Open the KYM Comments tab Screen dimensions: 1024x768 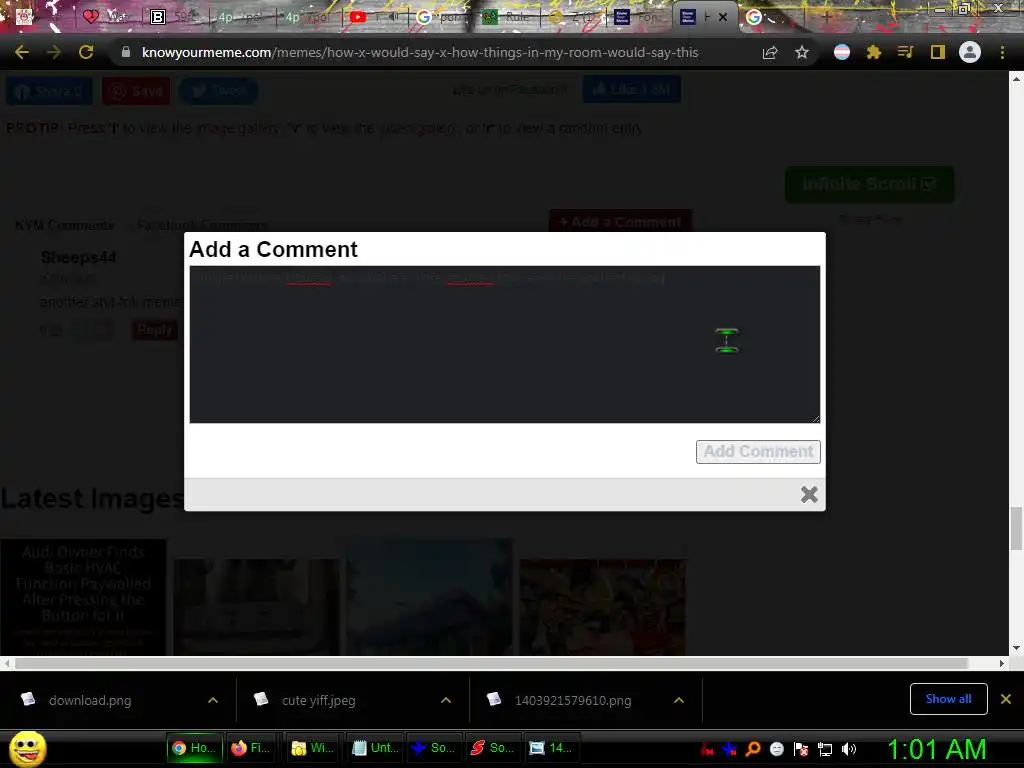click(65, 225)
